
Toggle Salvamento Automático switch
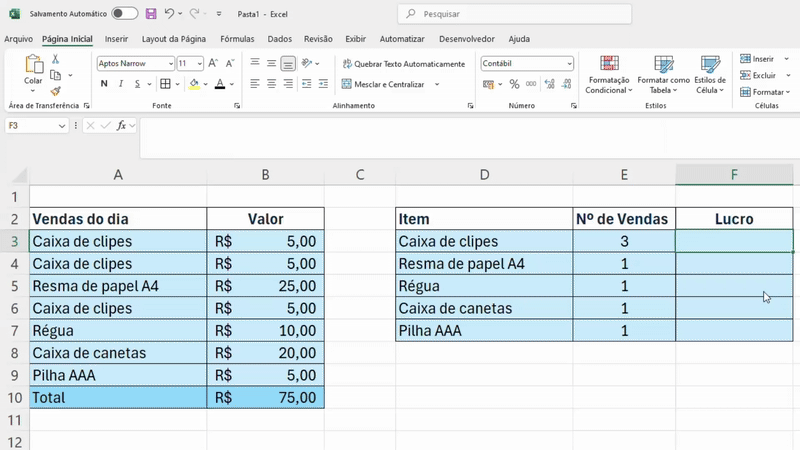[x=125, y=14]
